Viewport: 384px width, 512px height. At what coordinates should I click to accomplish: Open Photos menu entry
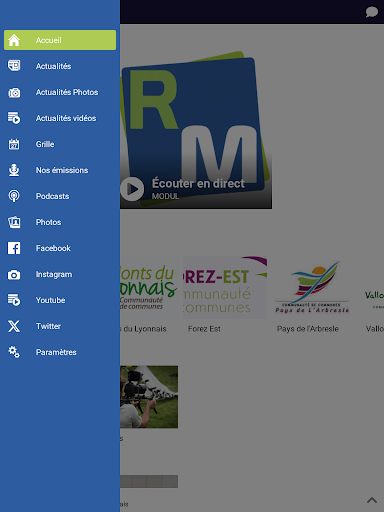click(60, 222)
